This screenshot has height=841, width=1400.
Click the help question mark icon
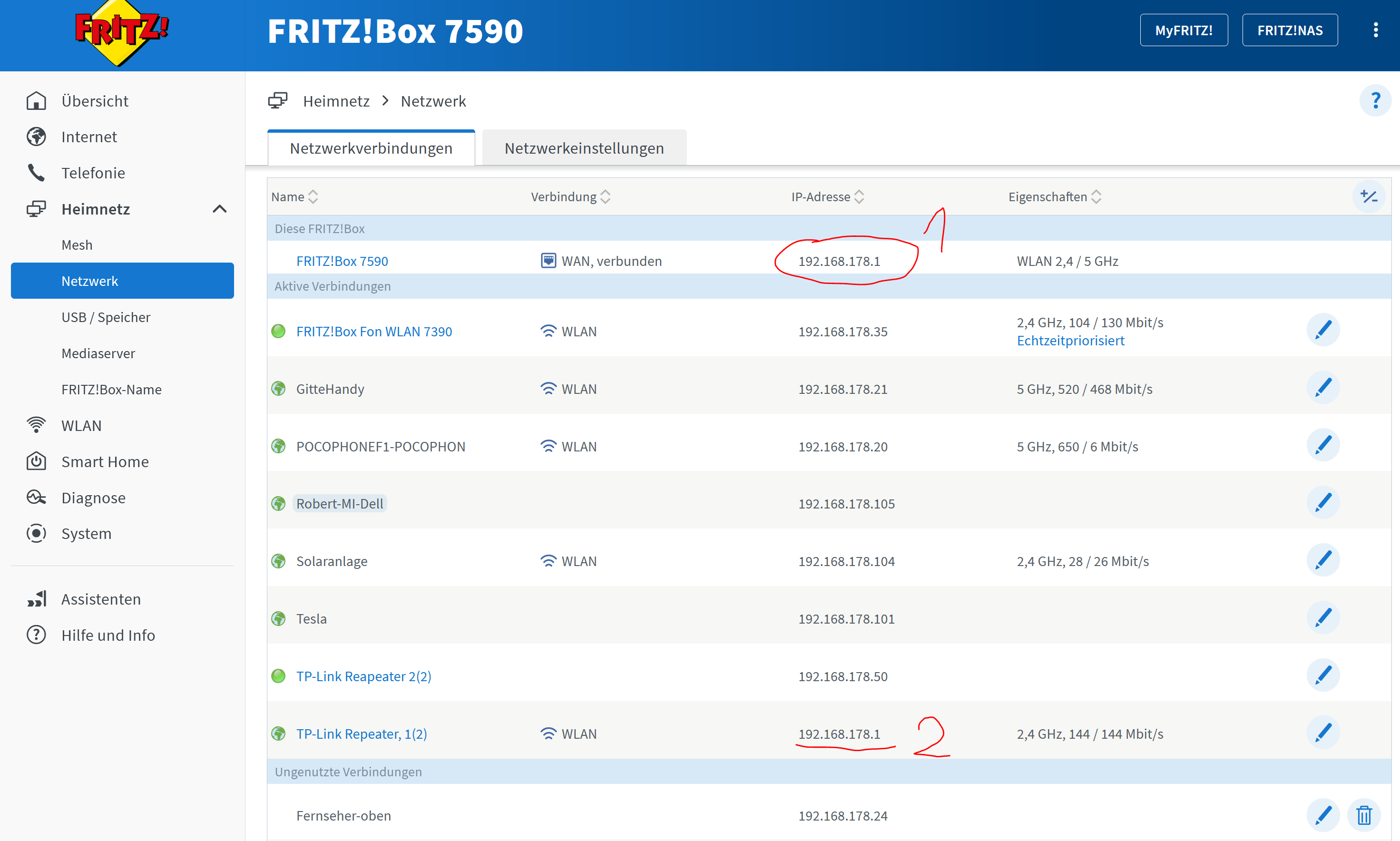click(x=1375, y=101)
